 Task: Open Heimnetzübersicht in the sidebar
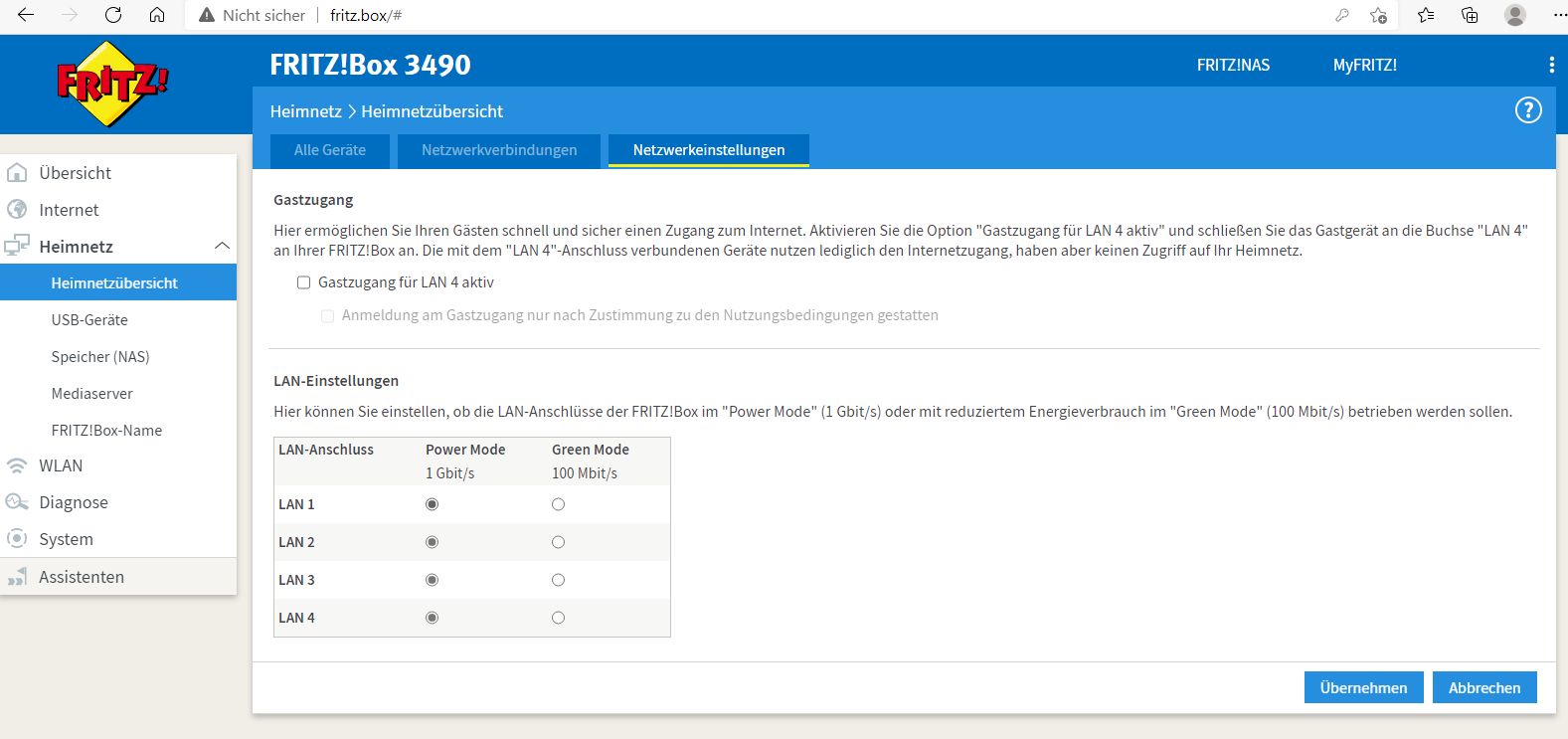point(118,282)
